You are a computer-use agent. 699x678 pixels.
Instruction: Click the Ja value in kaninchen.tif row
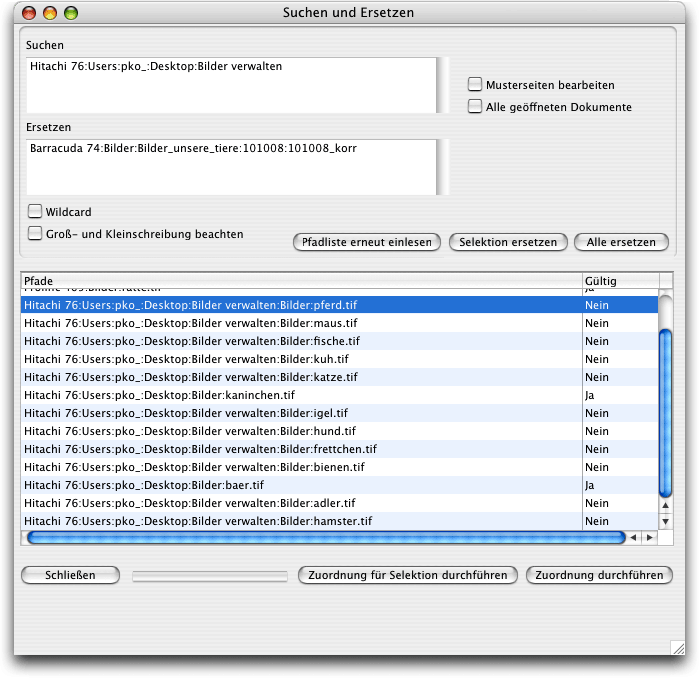[589, 395]
